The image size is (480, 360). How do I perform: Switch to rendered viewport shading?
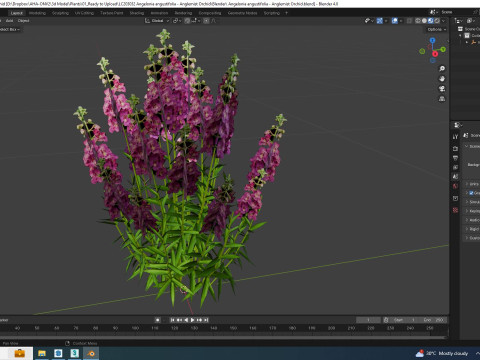click(437, 21)
